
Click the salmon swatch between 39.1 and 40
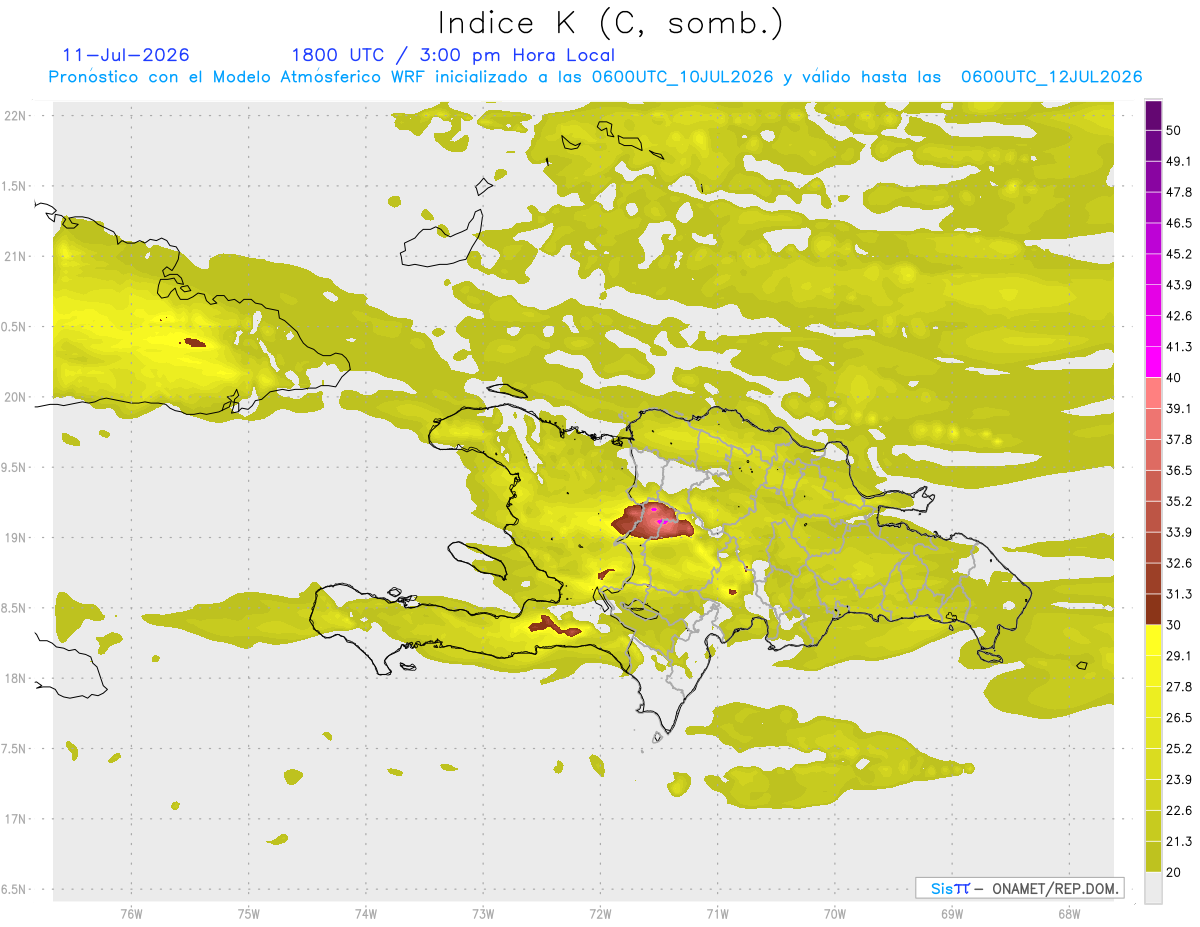[x=1153, y=393]
